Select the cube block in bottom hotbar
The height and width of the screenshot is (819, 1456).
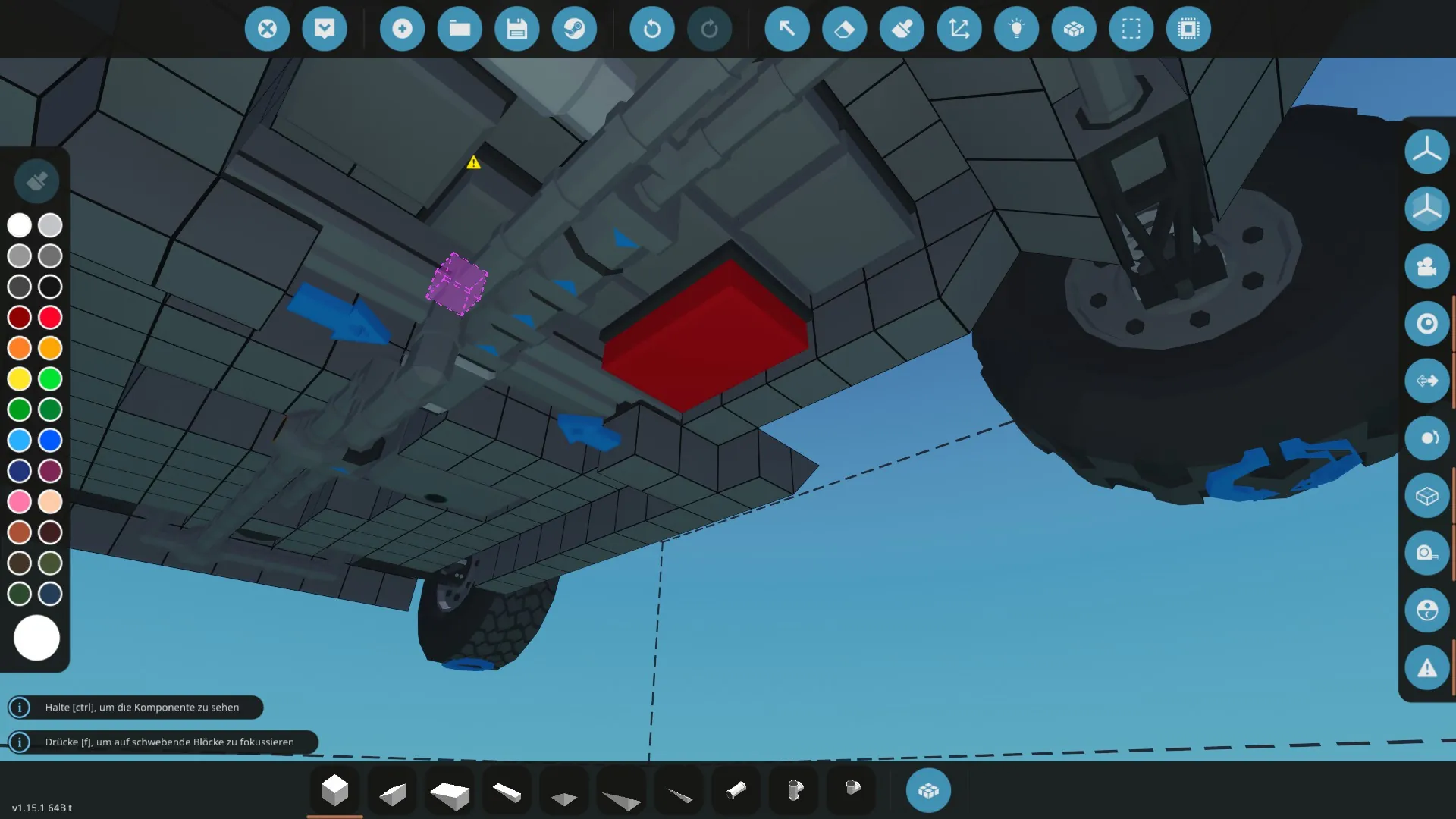334,791
